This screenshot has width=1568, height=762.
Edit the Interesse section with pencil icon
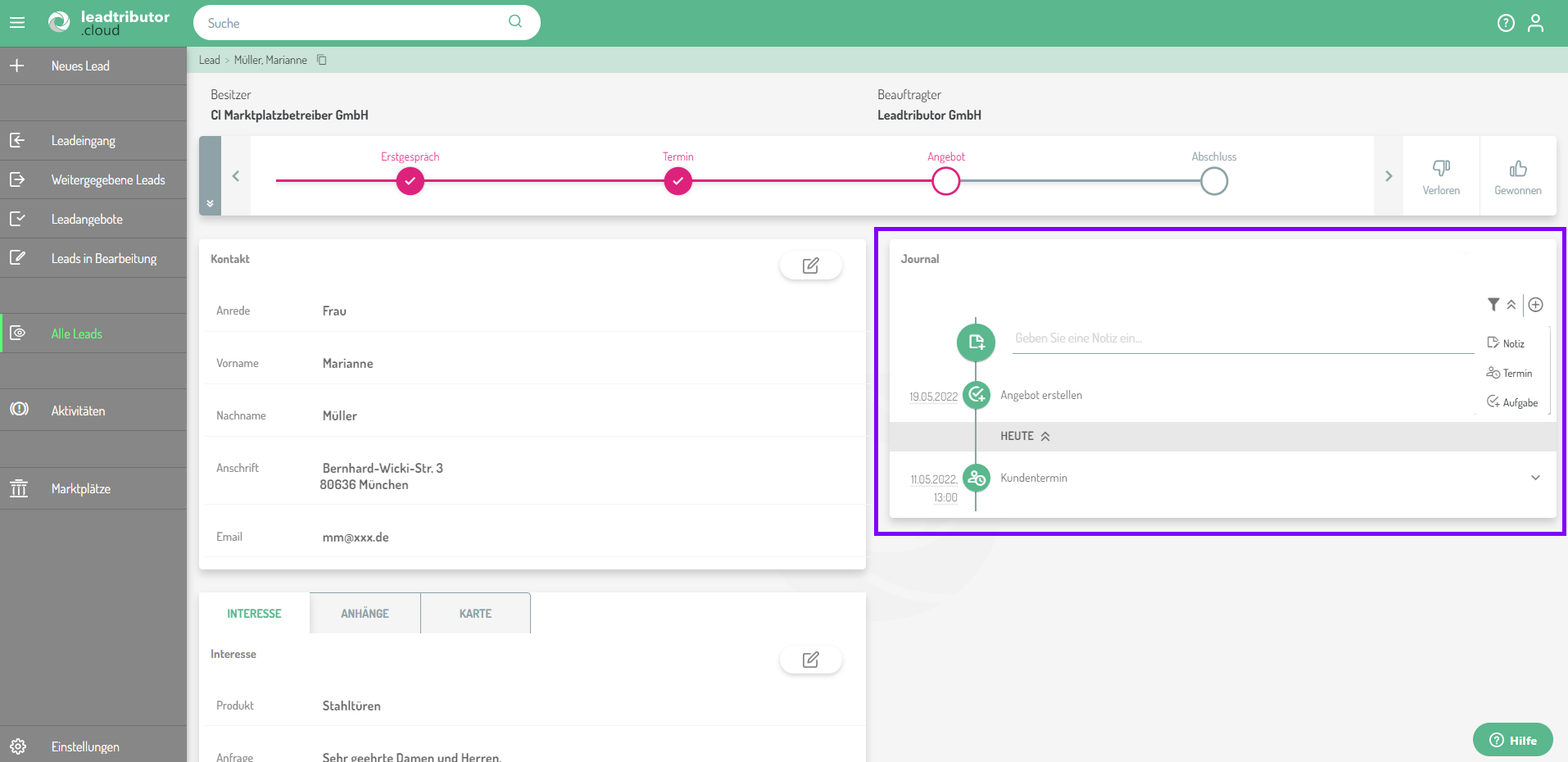[x=810, y=660]
